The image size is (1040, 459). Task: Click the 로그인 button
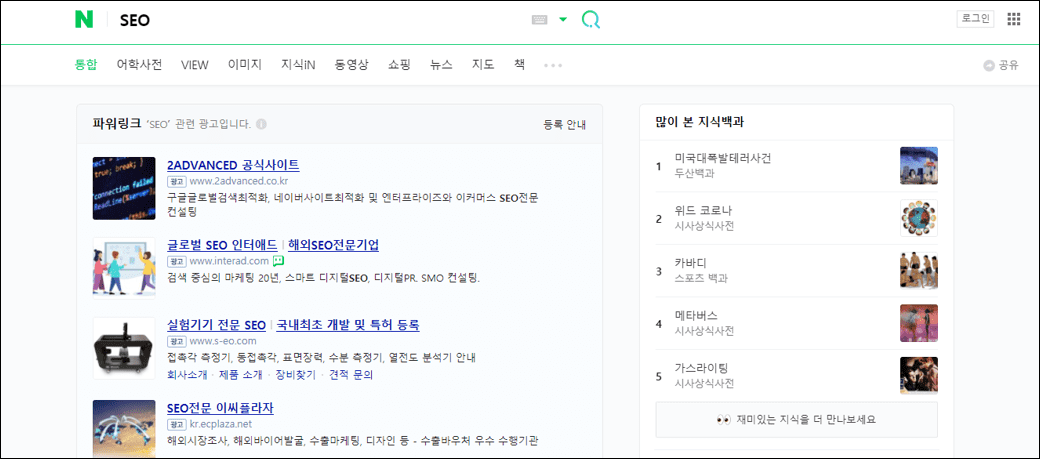coord(975,19)
